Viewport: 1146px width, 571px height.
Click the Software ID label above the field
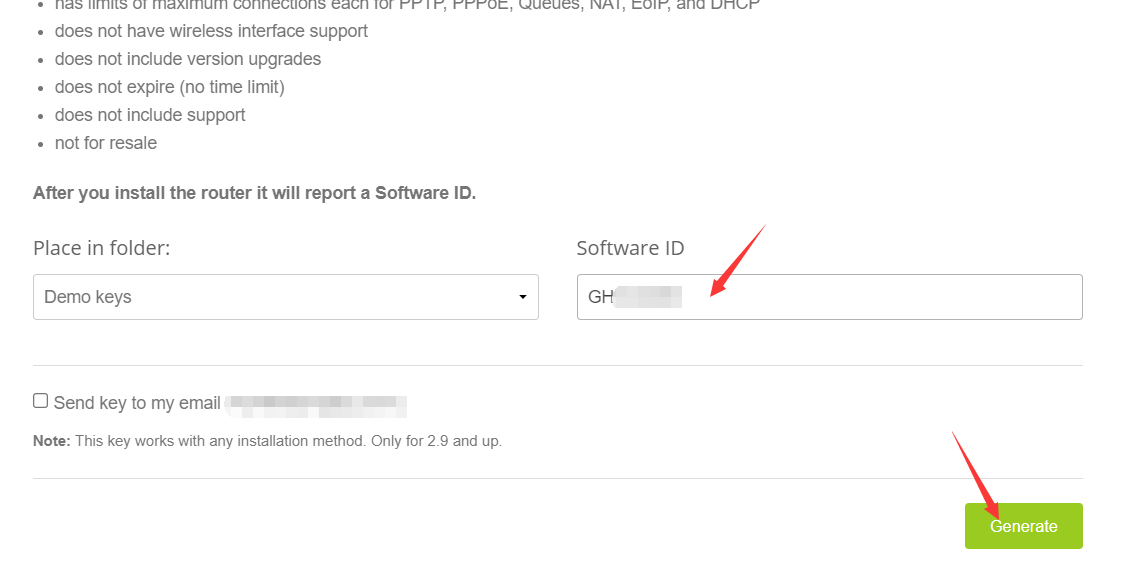point(630,248)
